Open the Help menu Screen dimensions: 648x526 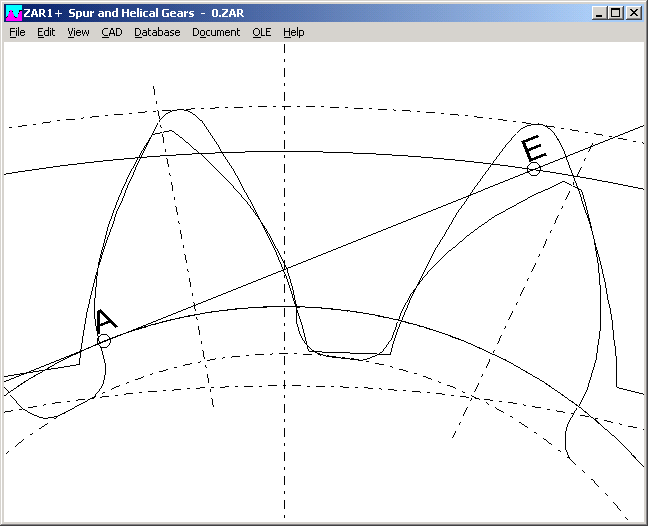point(293,32)
